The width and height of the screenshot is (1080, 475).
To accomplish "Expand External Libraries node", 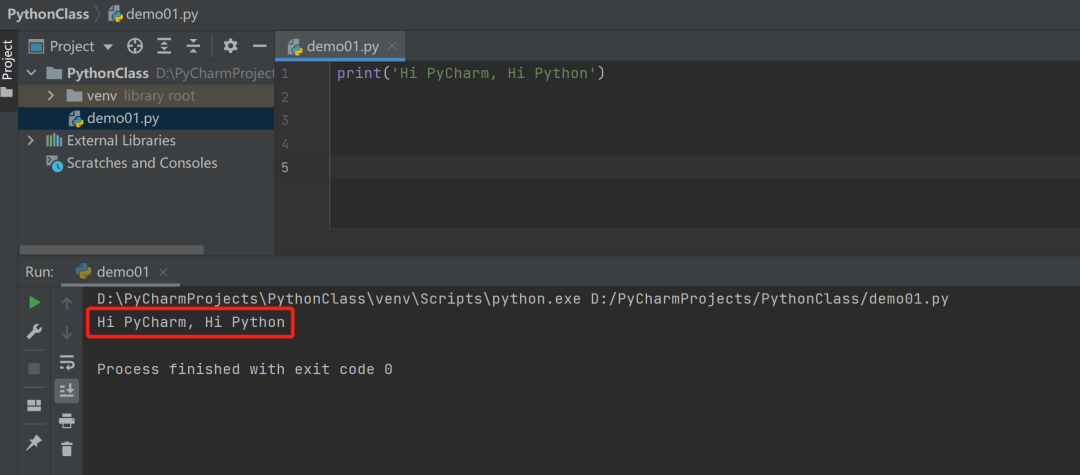I will pyautogui.click(x=31, y=141).
